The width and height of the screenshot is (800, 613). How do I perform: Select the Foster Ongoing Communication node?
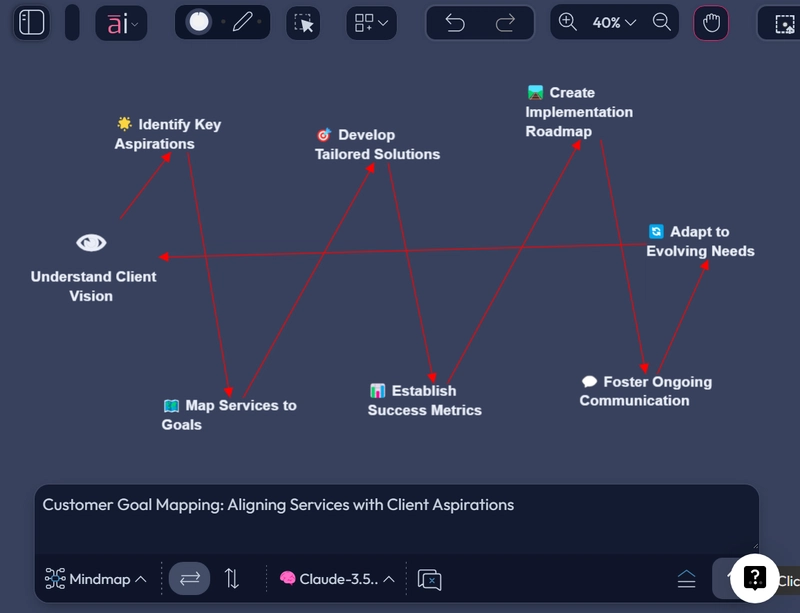coord(645,391)
